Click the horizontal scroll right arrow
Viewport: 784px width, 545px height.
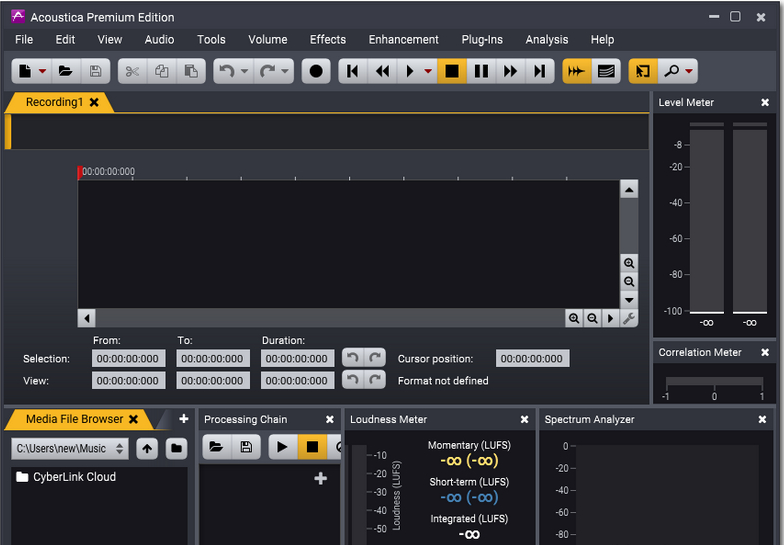(x=610, y=318)
